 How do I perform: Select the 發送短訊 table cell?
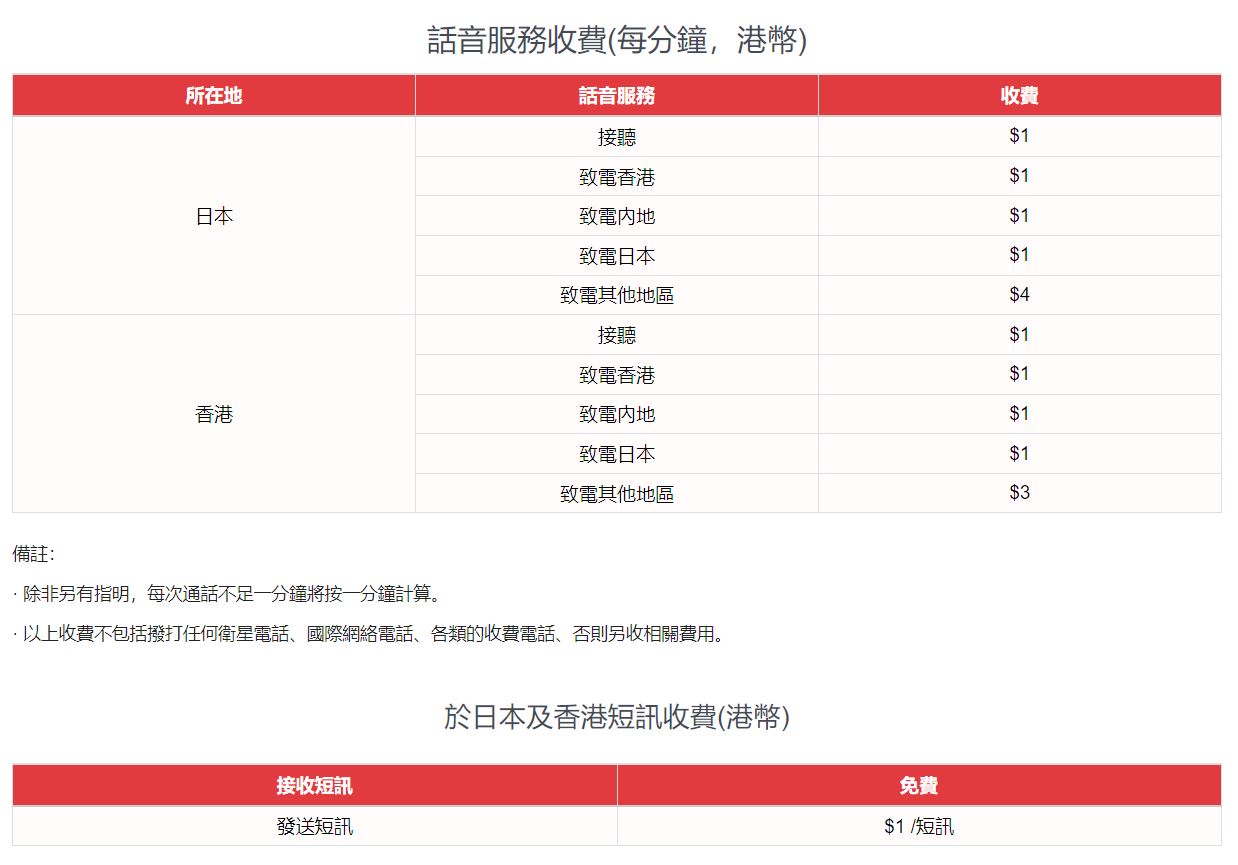coord(314,827)
